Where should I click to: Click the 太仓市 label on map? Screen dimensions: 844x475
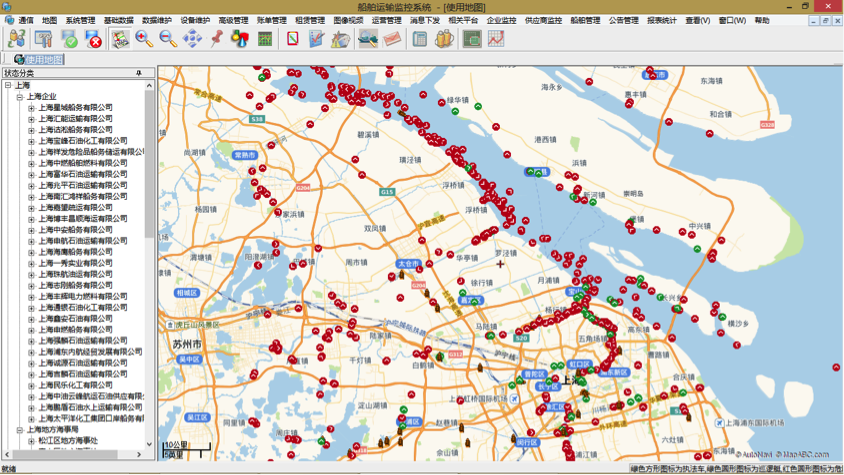407,264
